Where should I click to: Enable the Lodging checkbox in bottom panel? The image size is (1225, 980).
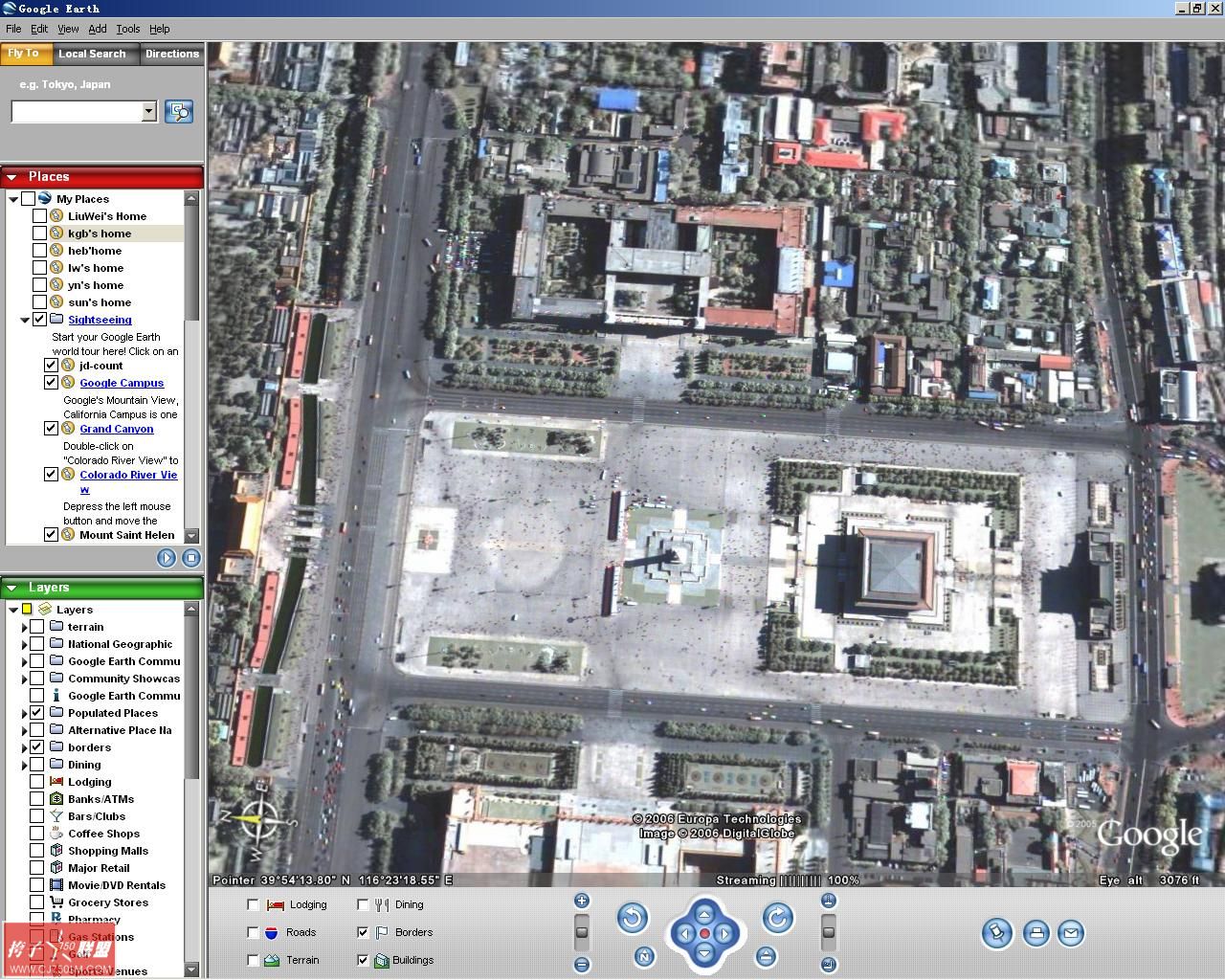(253, 904)
